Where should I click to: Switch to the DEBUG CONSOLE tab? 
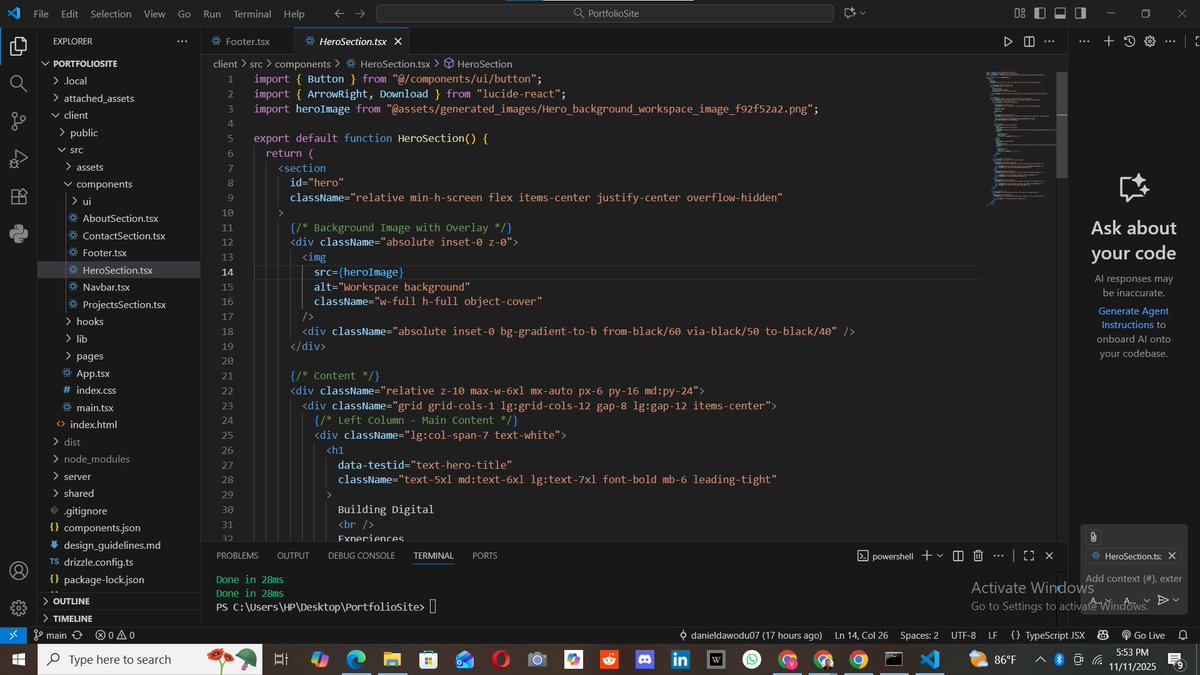pos(361,555)
